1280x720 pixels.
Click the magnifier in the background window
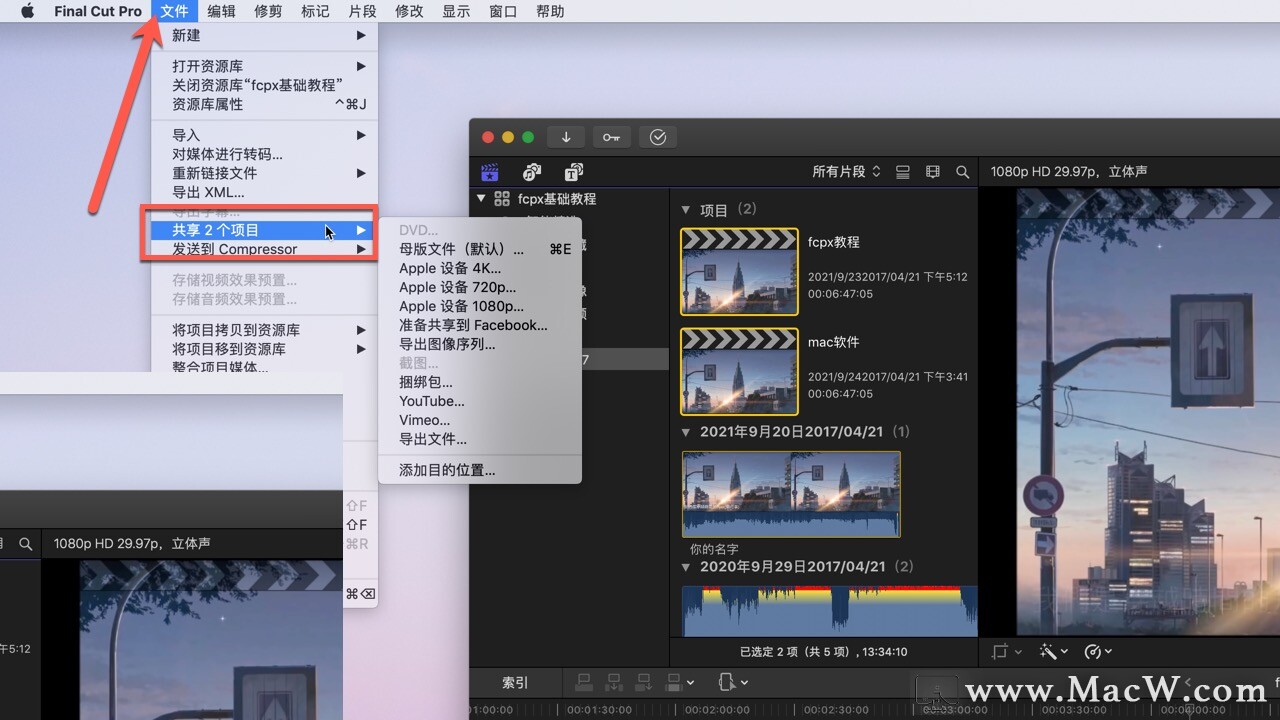(x=26, y=544)
